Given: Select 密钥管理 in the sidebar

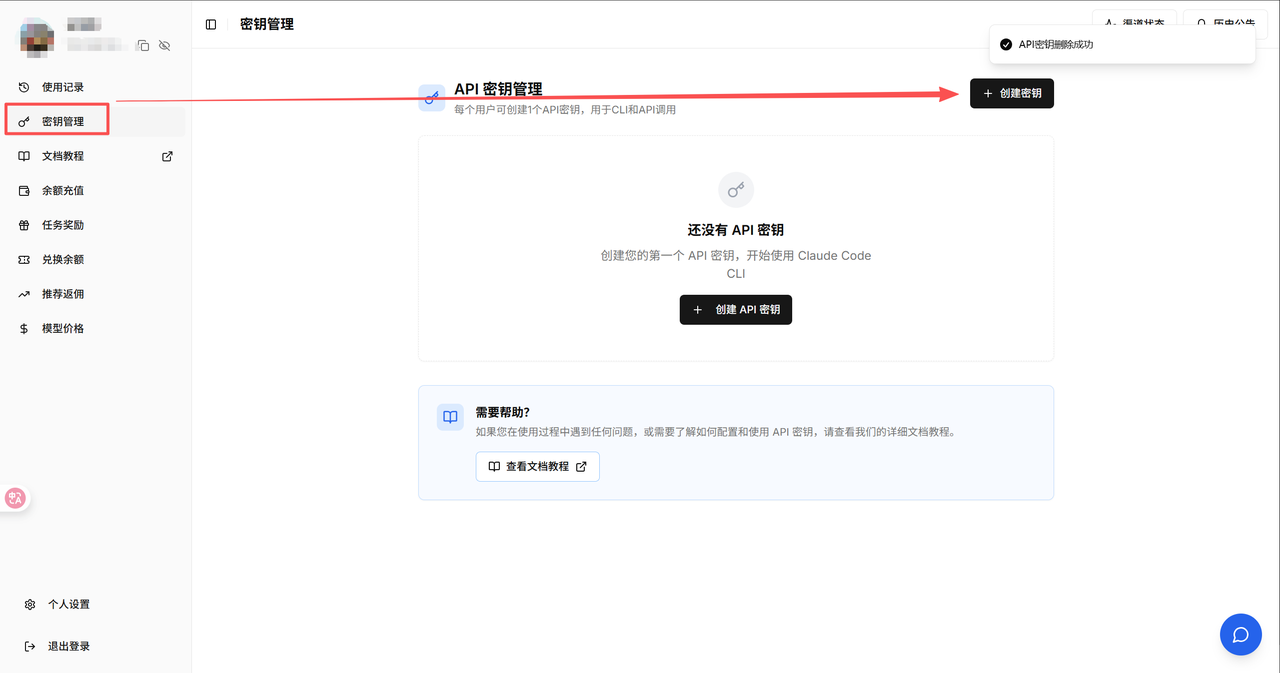Looking at the screenshot, I should pyautogui.click(x=63, y=121).
